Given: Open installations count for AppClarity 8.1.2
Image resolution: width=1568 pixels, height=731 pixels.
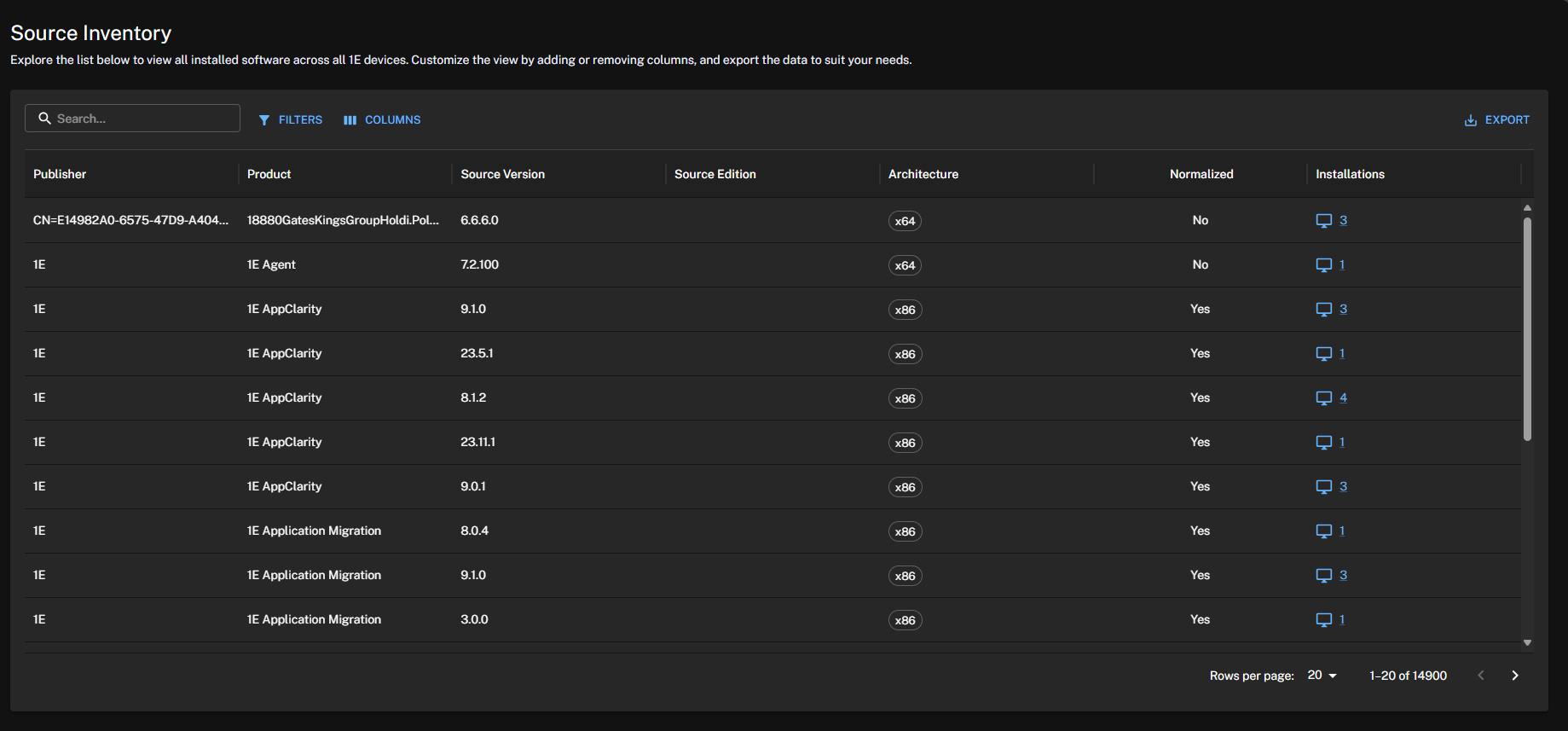Looking at the screenshot, I should [x=1343, y=397].
